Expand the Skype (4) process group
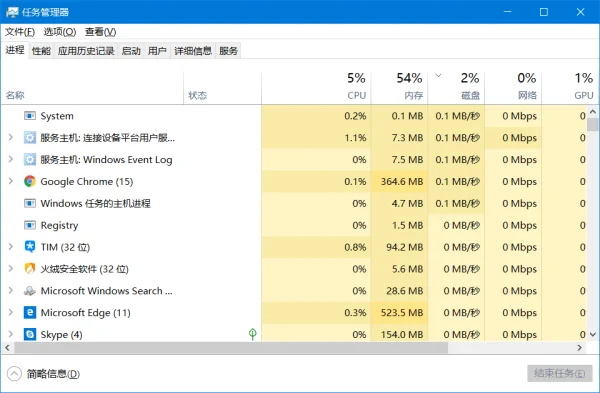This screenshot has width=600, height=393. point(11,334)
